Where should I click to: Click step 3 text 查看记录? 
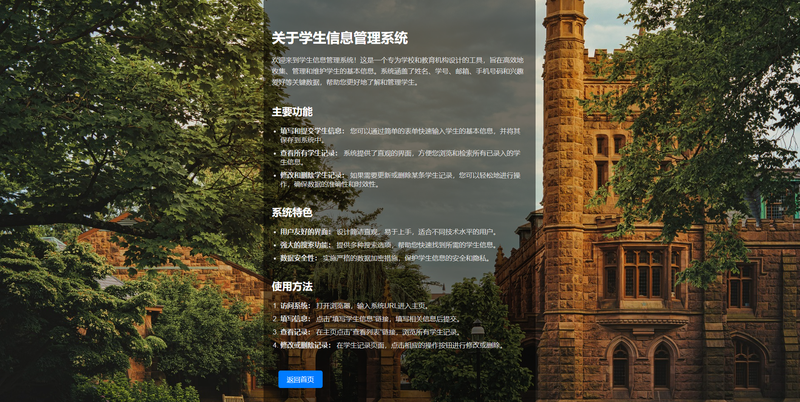point(295,332)
